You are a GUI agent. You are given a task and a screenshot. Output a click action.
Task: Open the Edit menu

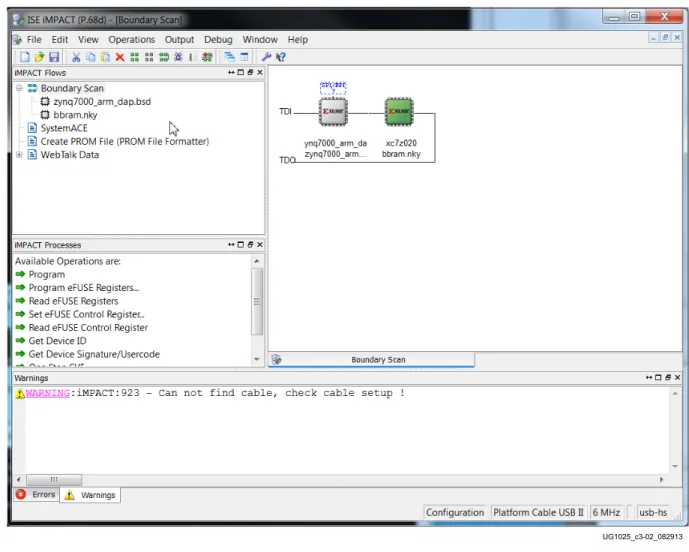[x=60, y=40]
